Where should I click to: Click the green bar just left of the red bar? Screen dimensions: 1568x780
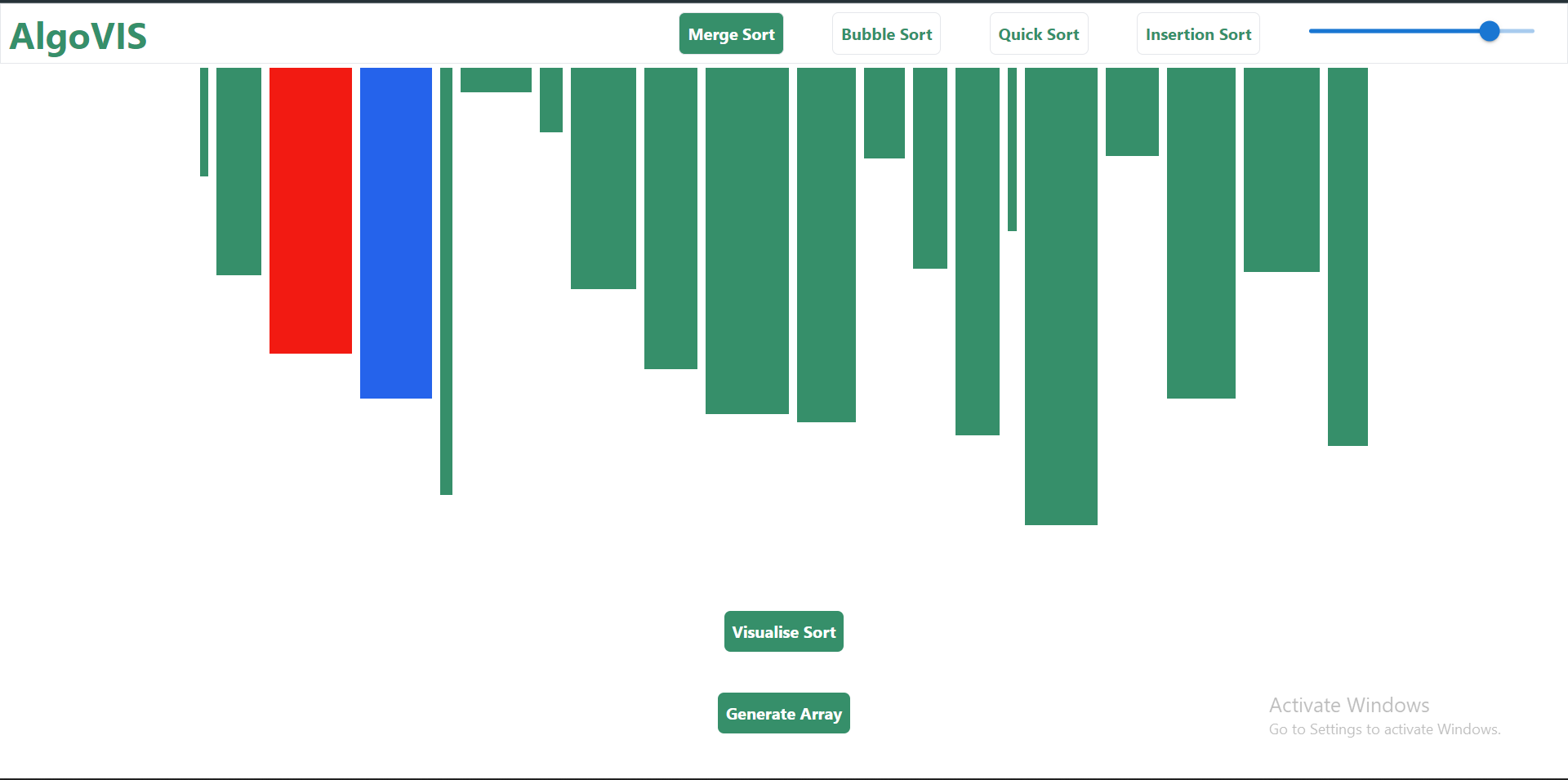tap(238, 172)
